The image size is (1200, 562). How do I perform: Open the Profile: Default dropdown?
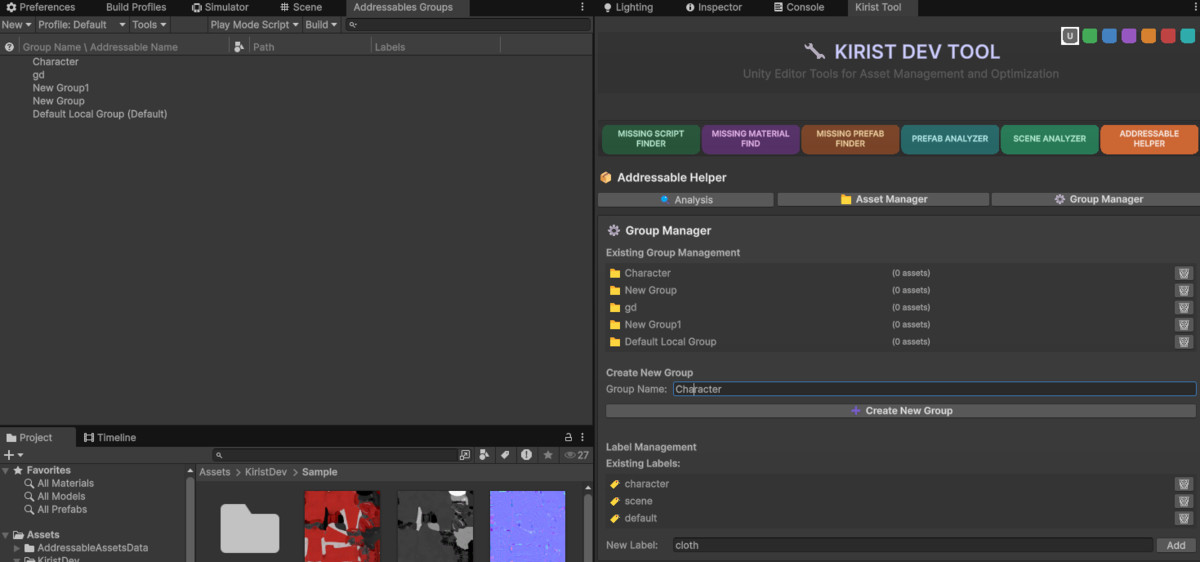82,24
